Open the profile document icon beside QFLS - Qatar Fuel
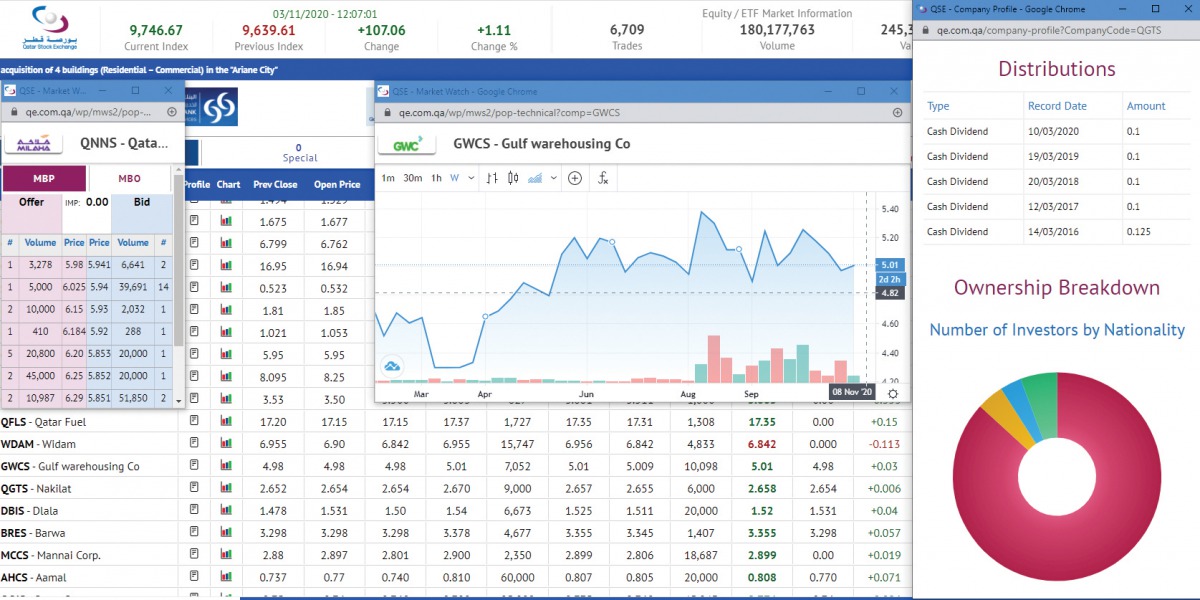The width and height of the screenshot is (1200, 600). tap(193, 421)
